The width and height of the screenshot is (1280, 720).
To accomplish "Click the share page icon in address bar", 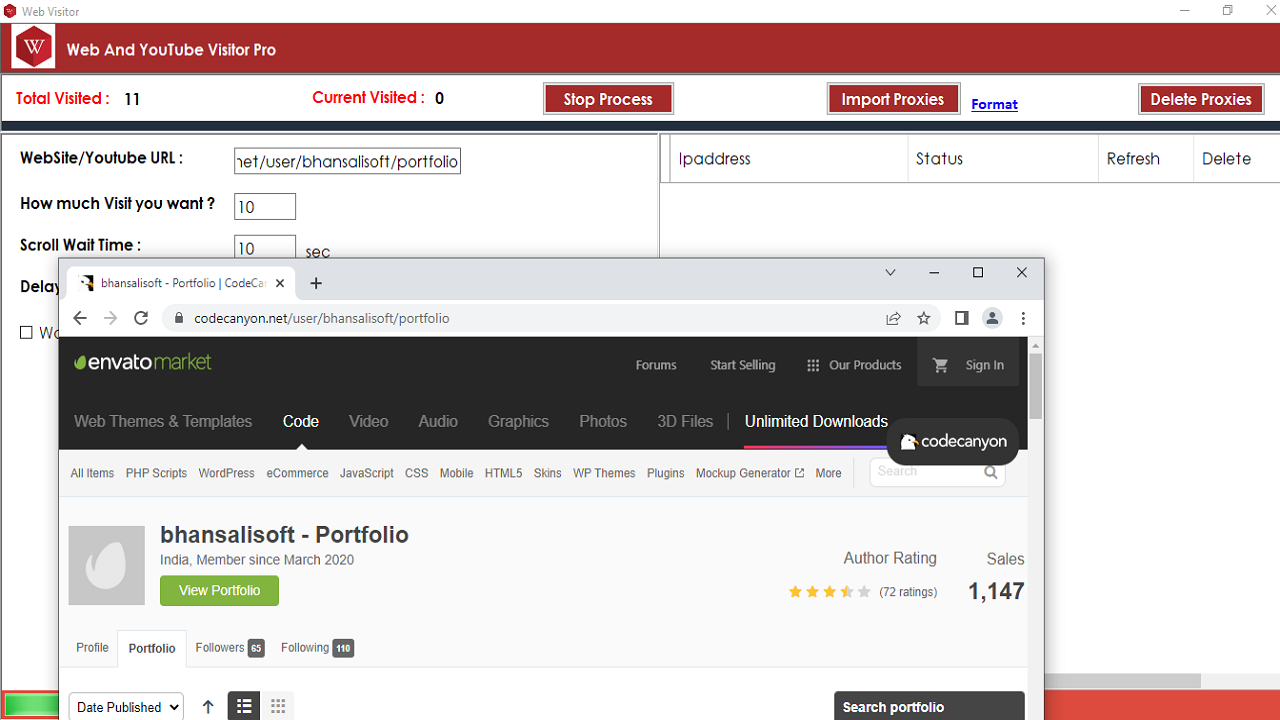I will pyautogui.click(x=893, y=318).
